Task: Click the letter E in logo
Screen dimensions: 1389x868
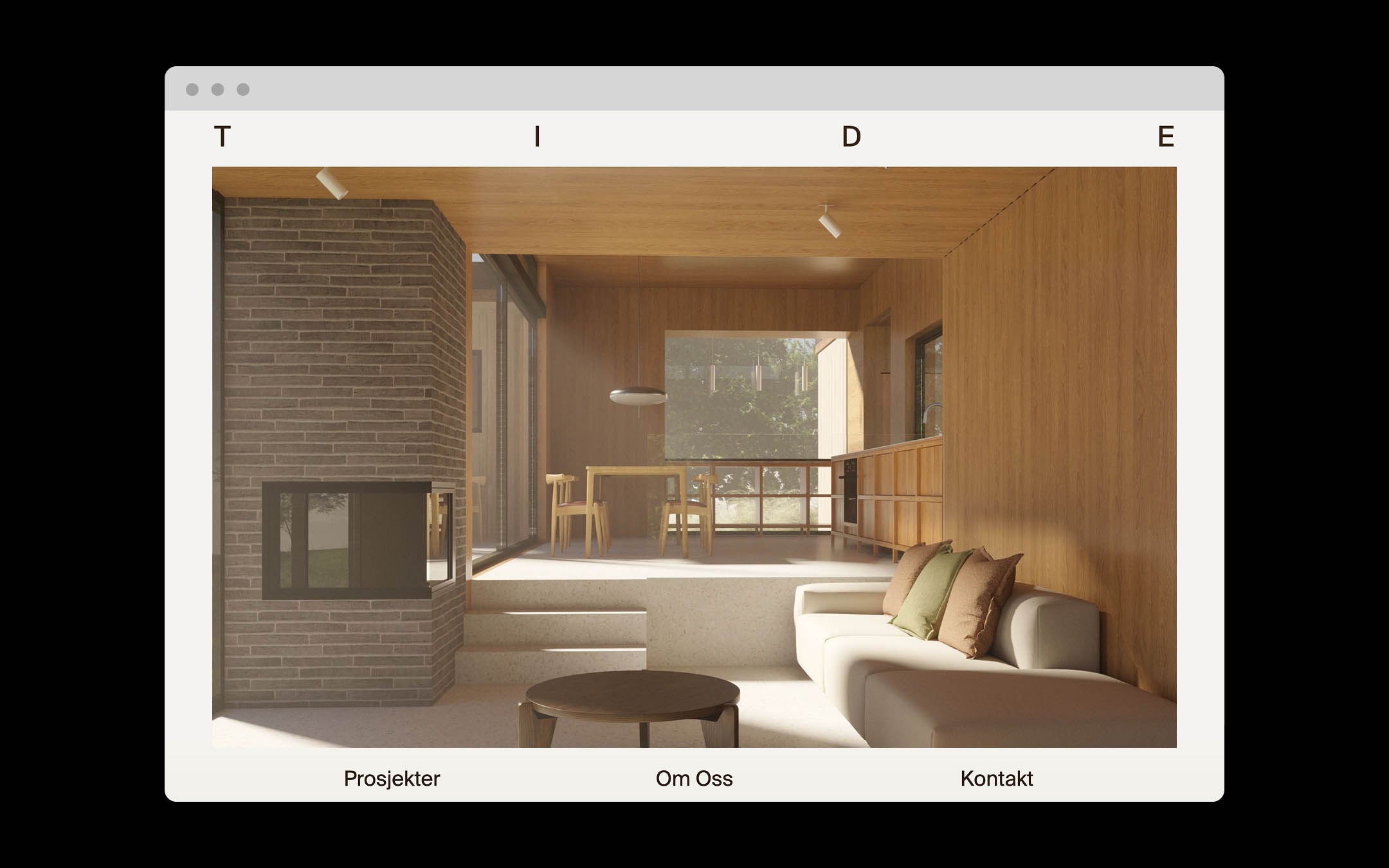Action: point(1166,137)
